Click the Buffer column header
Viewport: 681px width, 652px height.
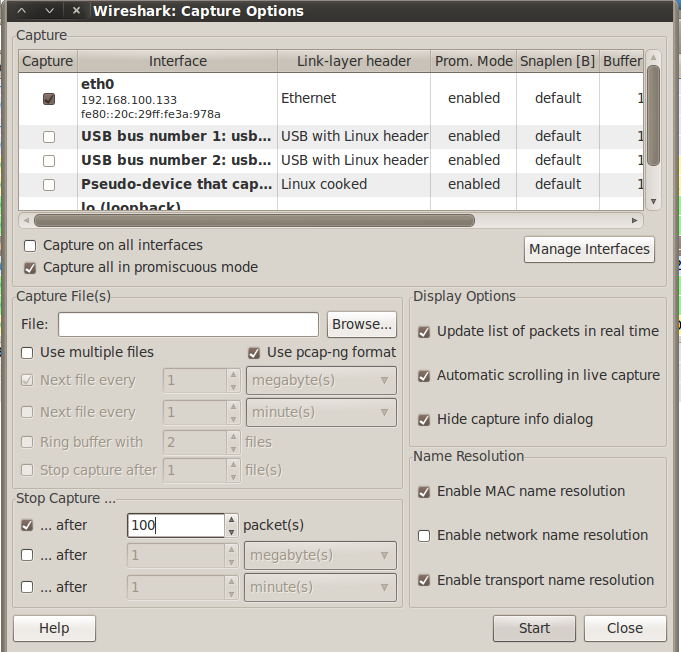(x=622, y=61)
